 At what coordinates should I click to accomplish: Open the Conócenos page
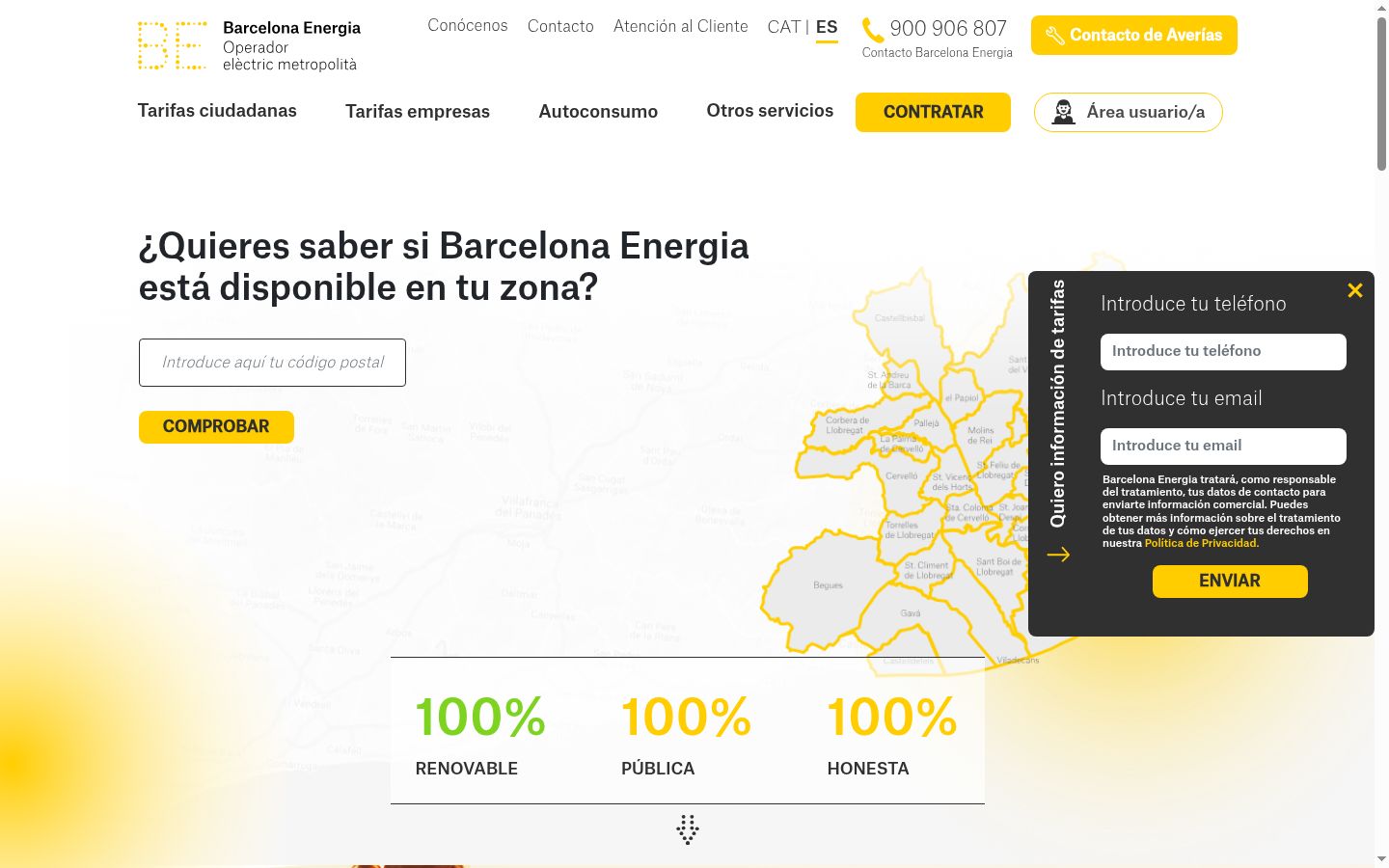[468, 26]
